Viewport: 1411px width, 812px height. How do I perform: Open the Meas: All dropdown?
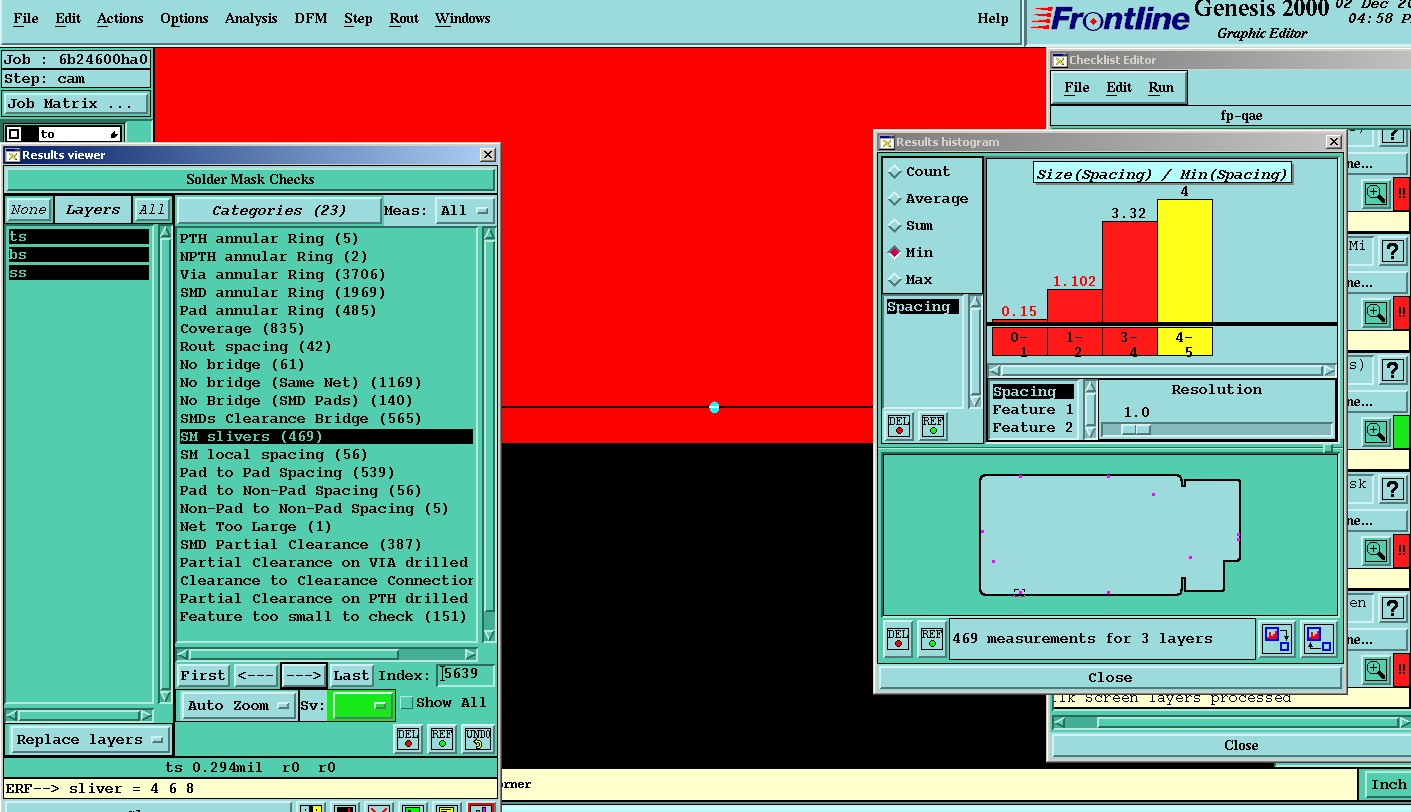[466, 210]
